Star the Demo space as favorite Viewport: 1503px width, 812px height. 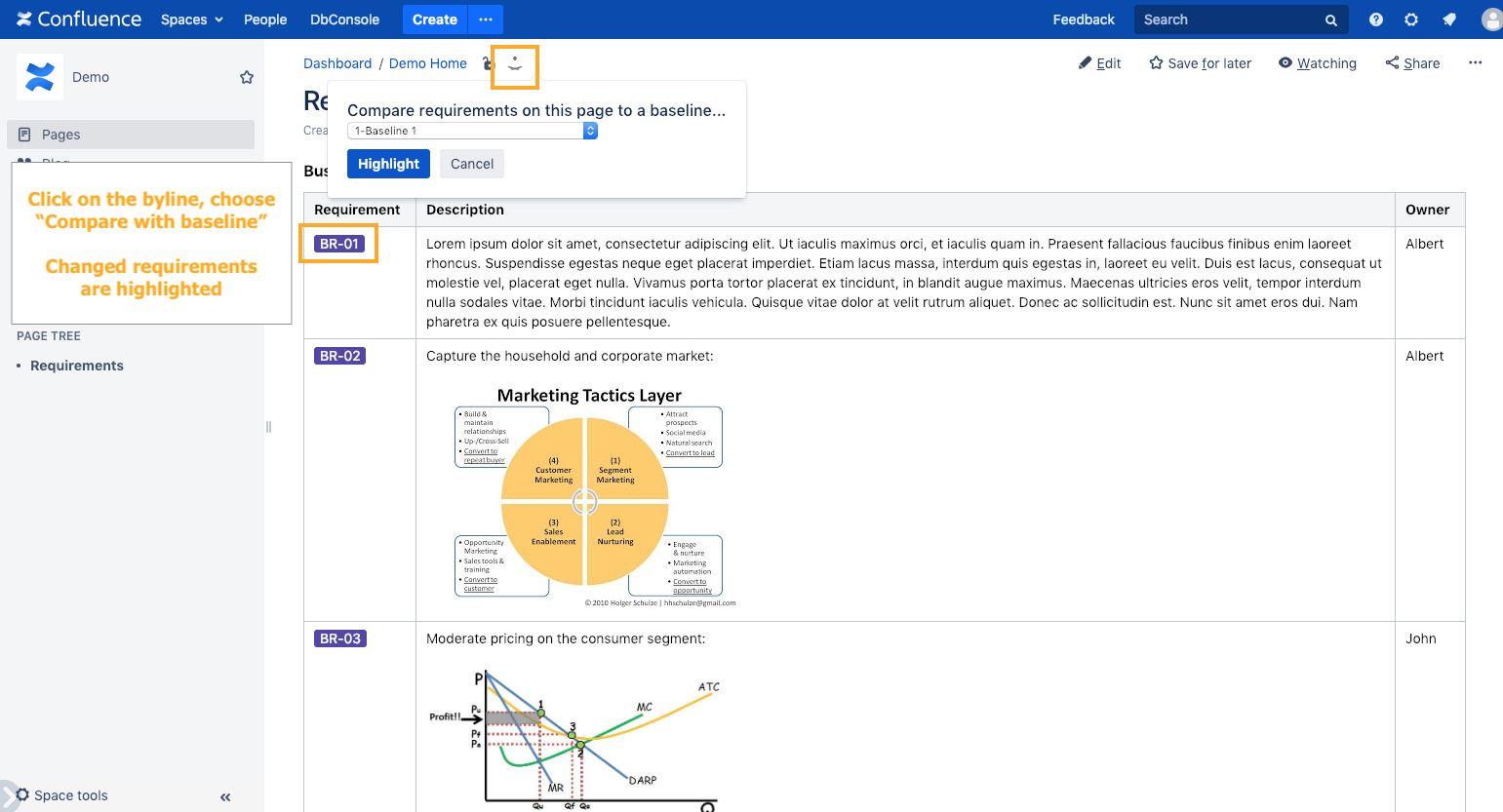tap(247, 77)
